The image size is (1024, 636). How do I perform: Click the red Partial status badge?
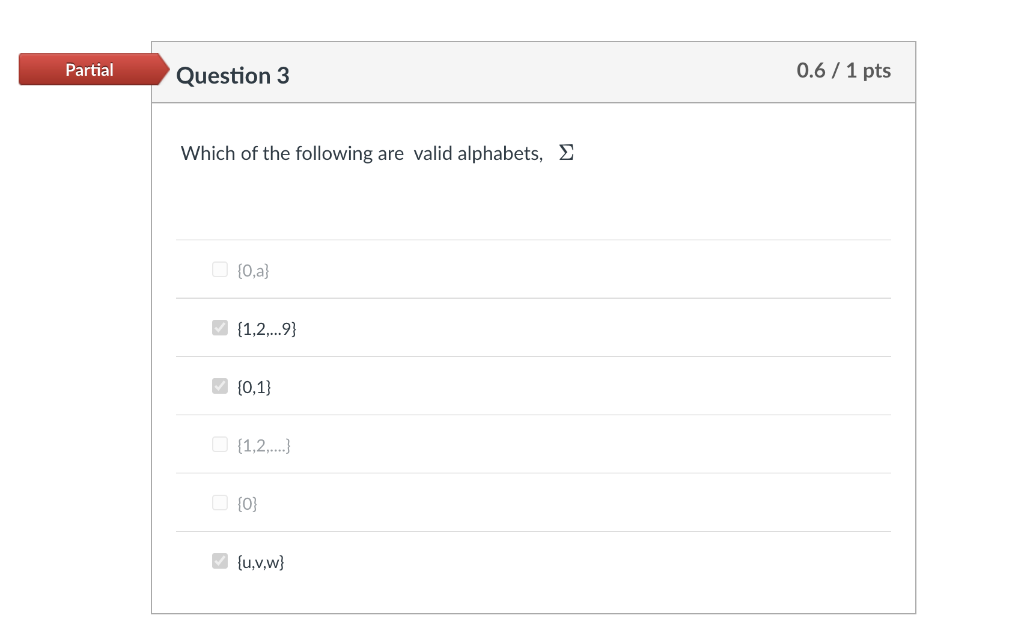coord(90,69)
